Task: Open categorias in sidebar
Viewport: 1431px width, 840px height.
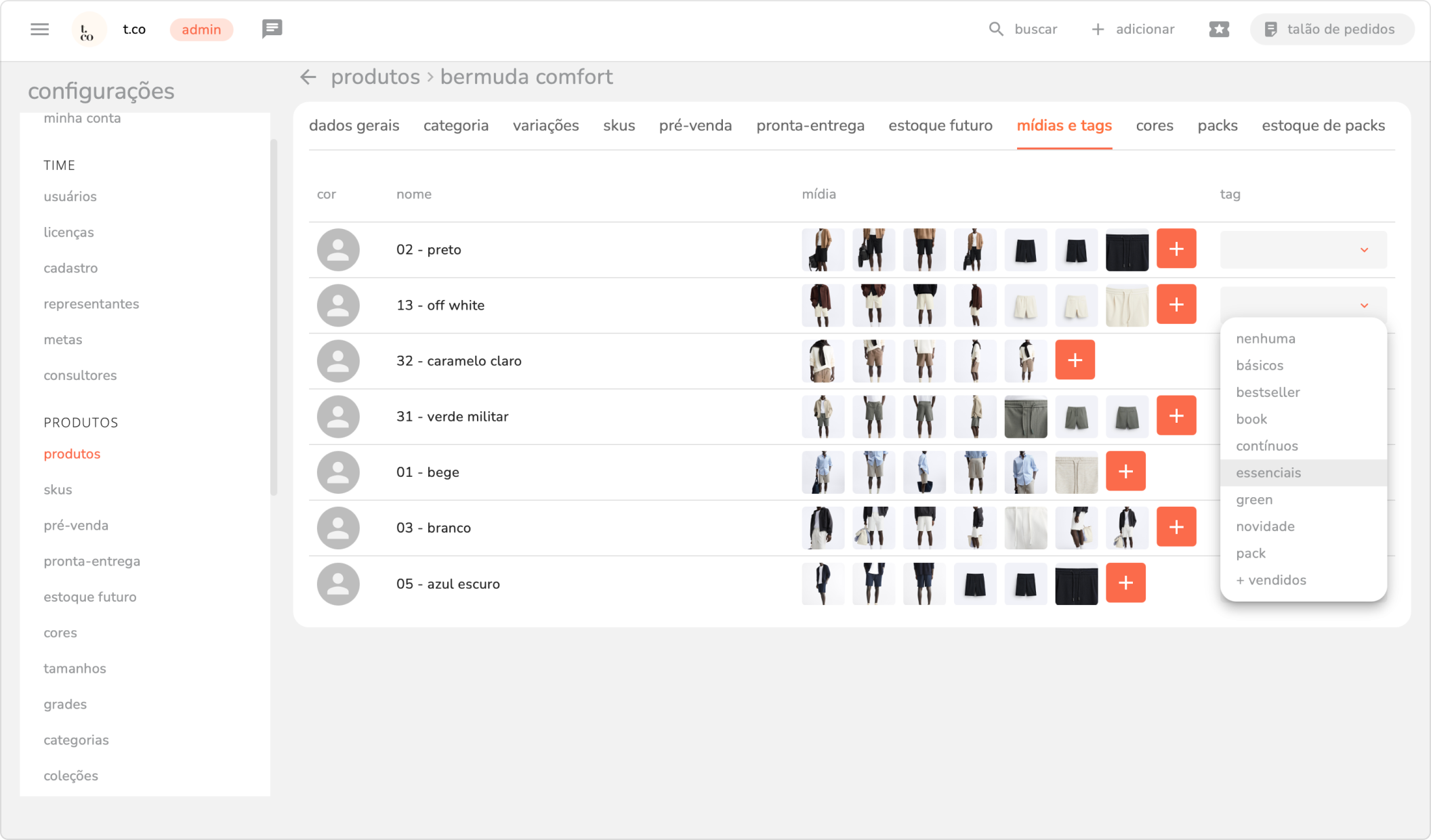Action: [76, 740]
